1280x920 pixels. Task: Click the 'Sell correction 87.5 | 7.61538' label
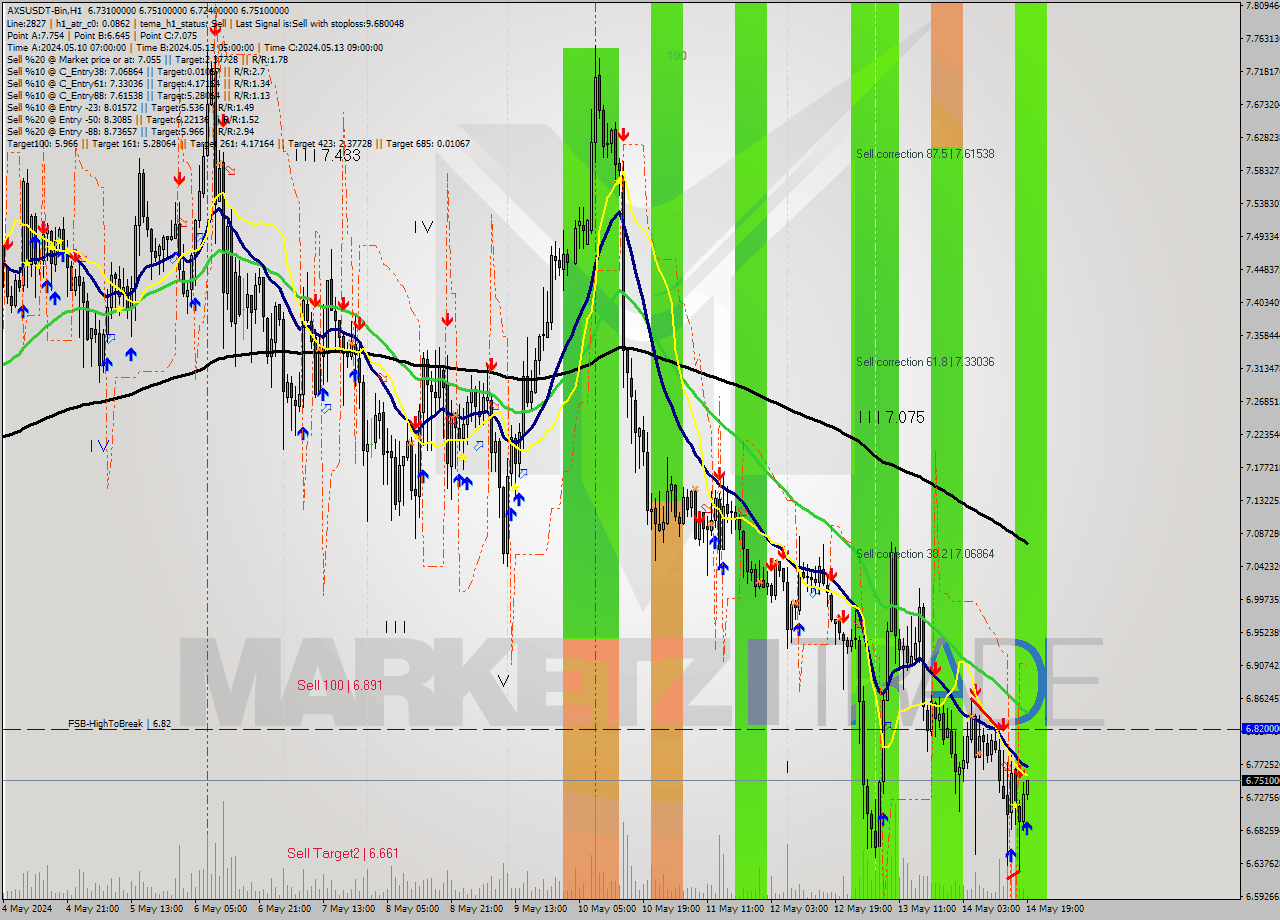[x=925, y=154]
